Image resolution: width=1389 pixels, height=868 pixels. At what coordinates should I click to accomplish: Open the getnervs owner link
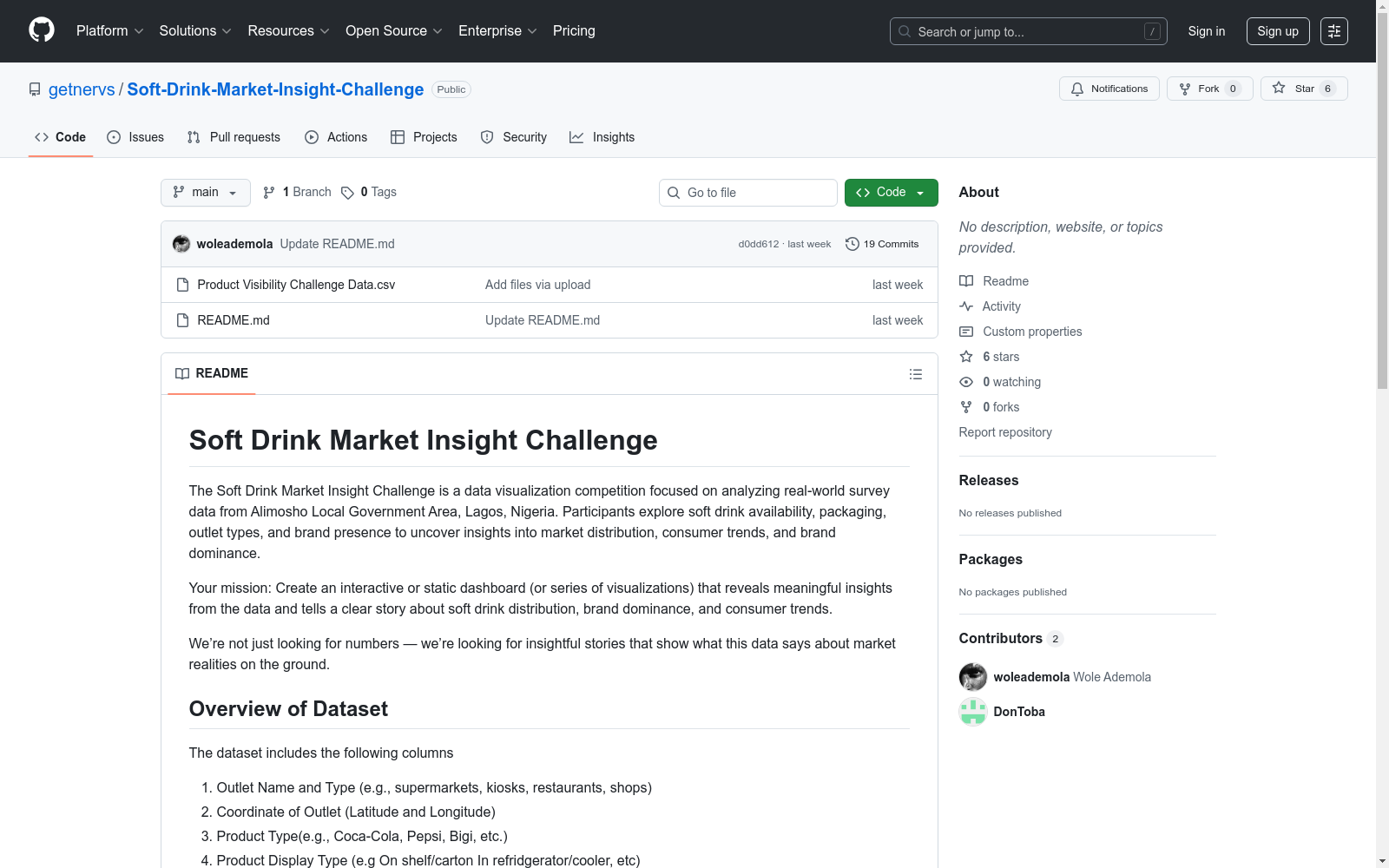[x=82, y=89]
